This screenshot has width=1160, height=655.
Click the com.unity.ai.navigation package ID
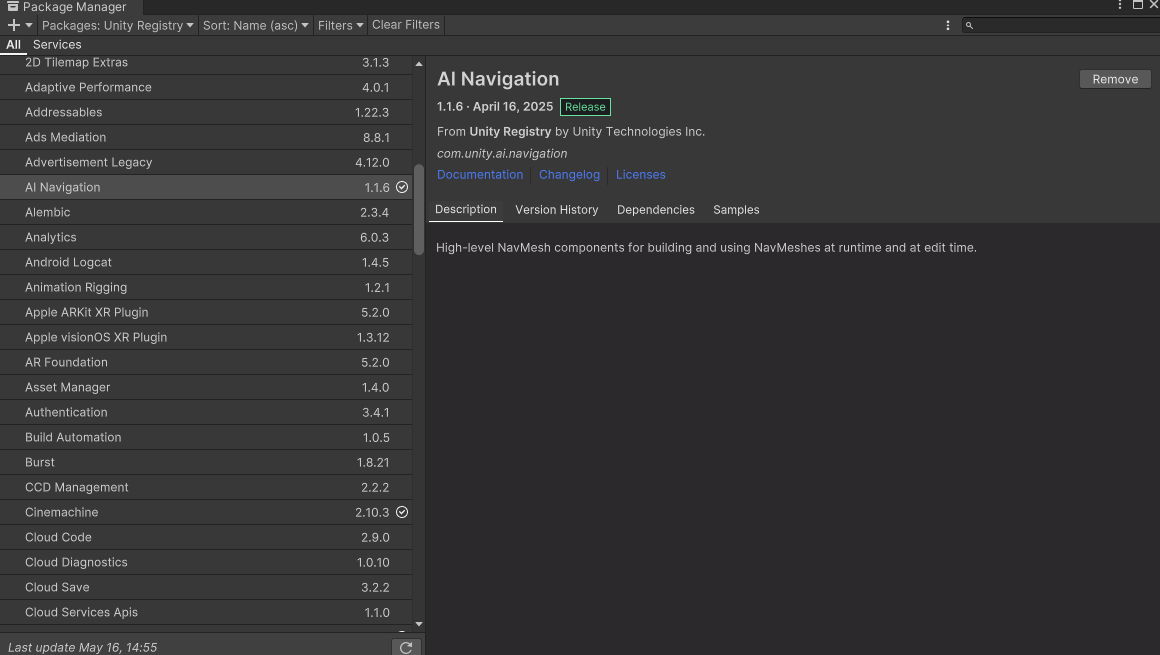(x=502, y=154)
